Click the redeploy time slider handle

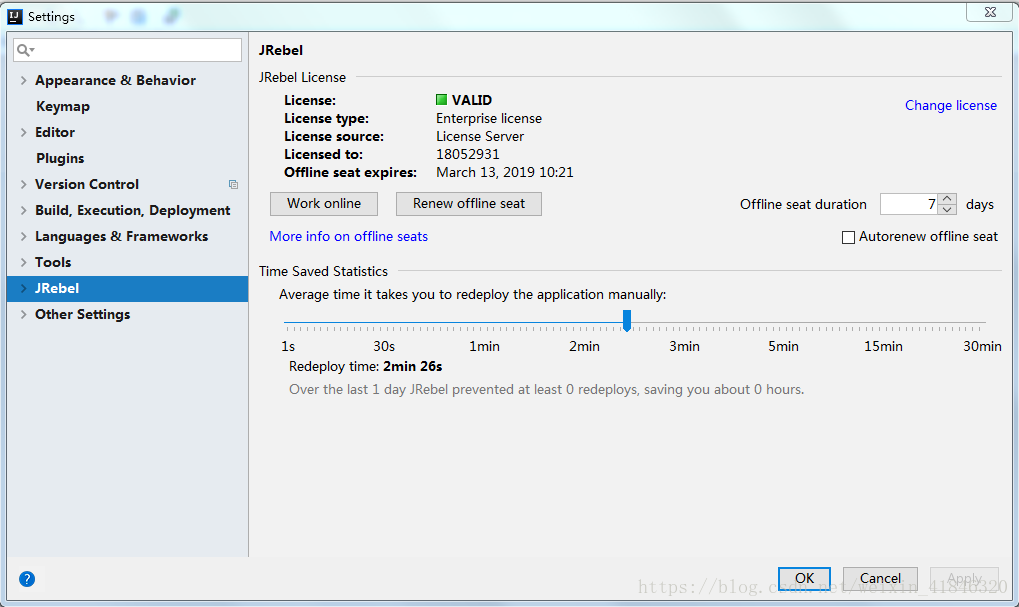tap(626, 320)
